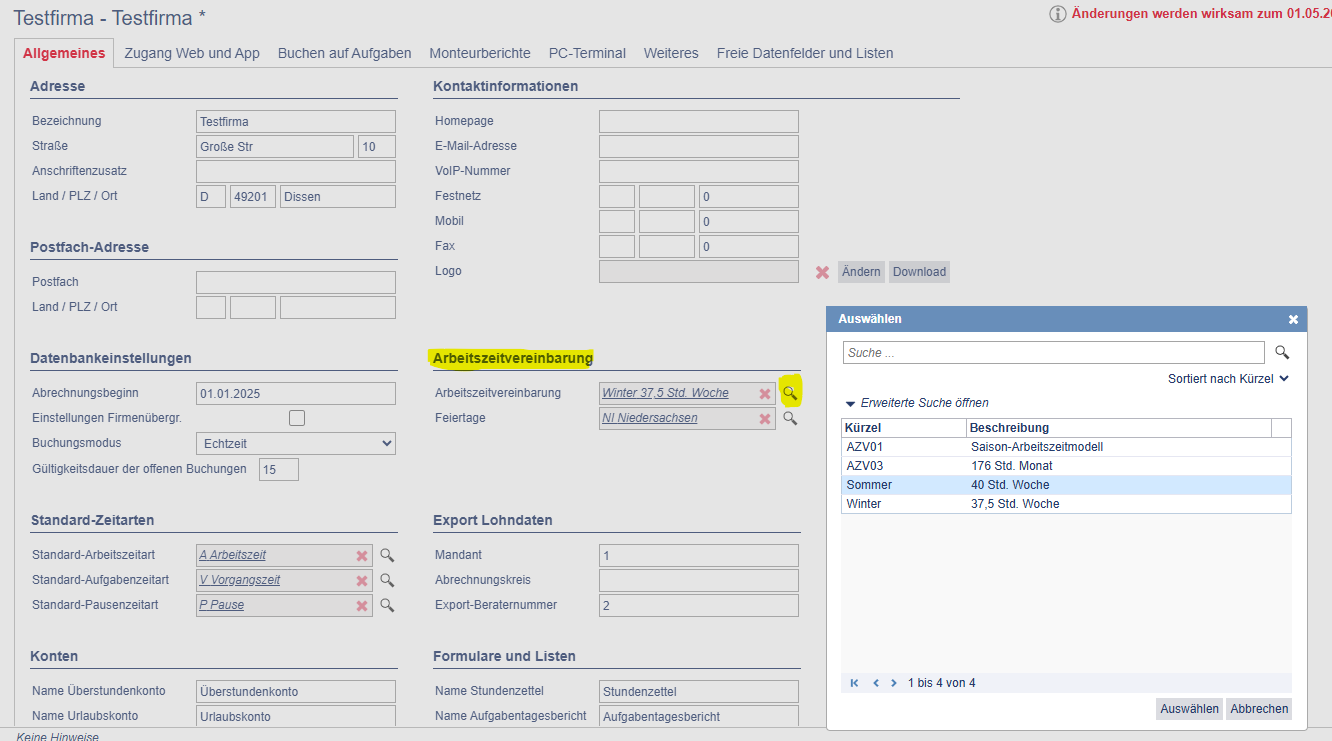Click house number field containing 10
Screen dimensions: 1332x741
pyautogui.click(x=377, y=147)
